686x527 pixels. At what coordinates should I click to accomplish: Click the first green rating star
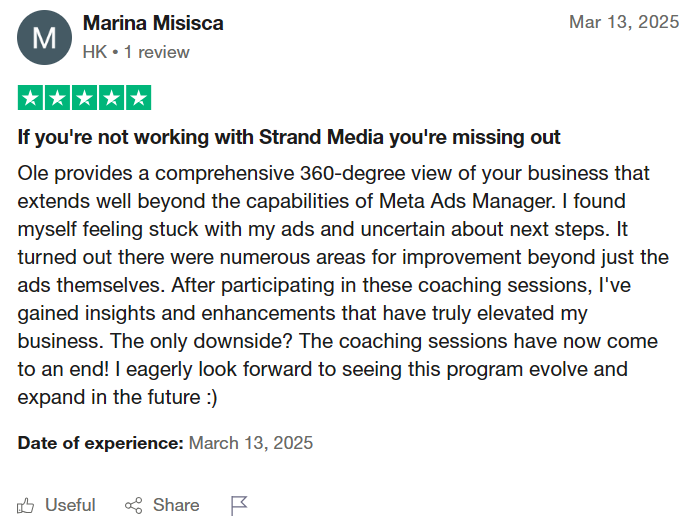click(31, 98)
